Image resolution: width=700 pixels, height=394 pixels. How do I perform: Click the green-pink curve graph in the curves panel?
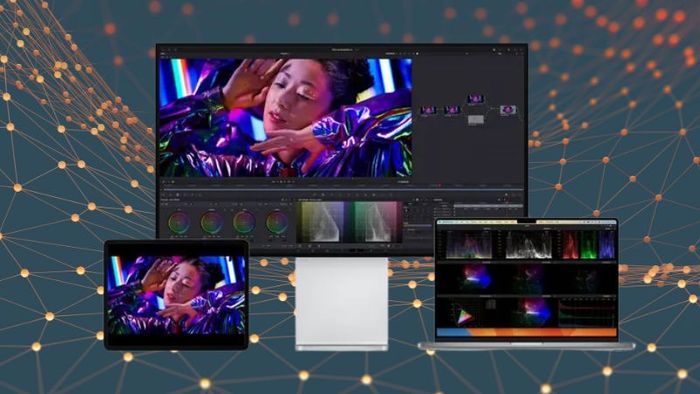[374, 222]
